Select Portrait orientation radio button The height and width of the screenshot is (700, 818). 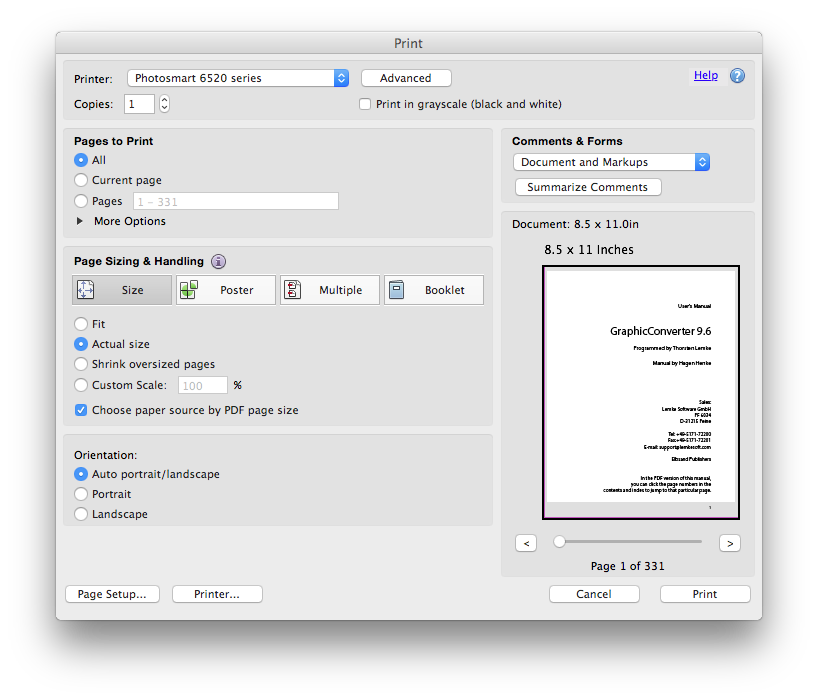click(81, 494)
